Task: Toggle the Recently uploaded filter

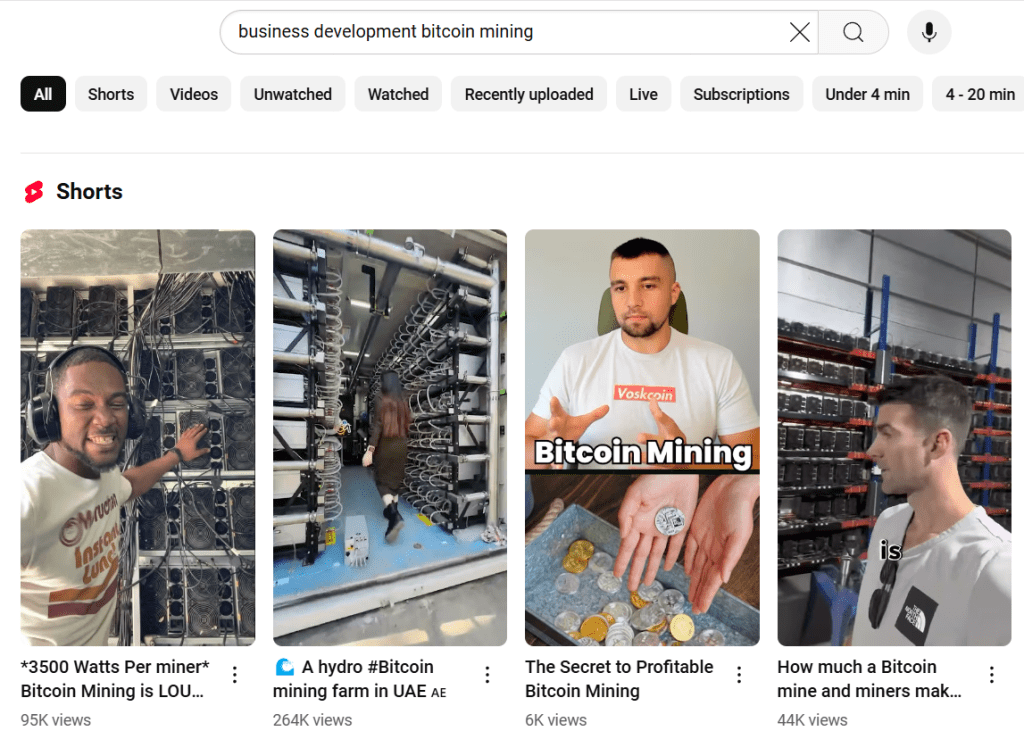Action: tap(528, 93)
